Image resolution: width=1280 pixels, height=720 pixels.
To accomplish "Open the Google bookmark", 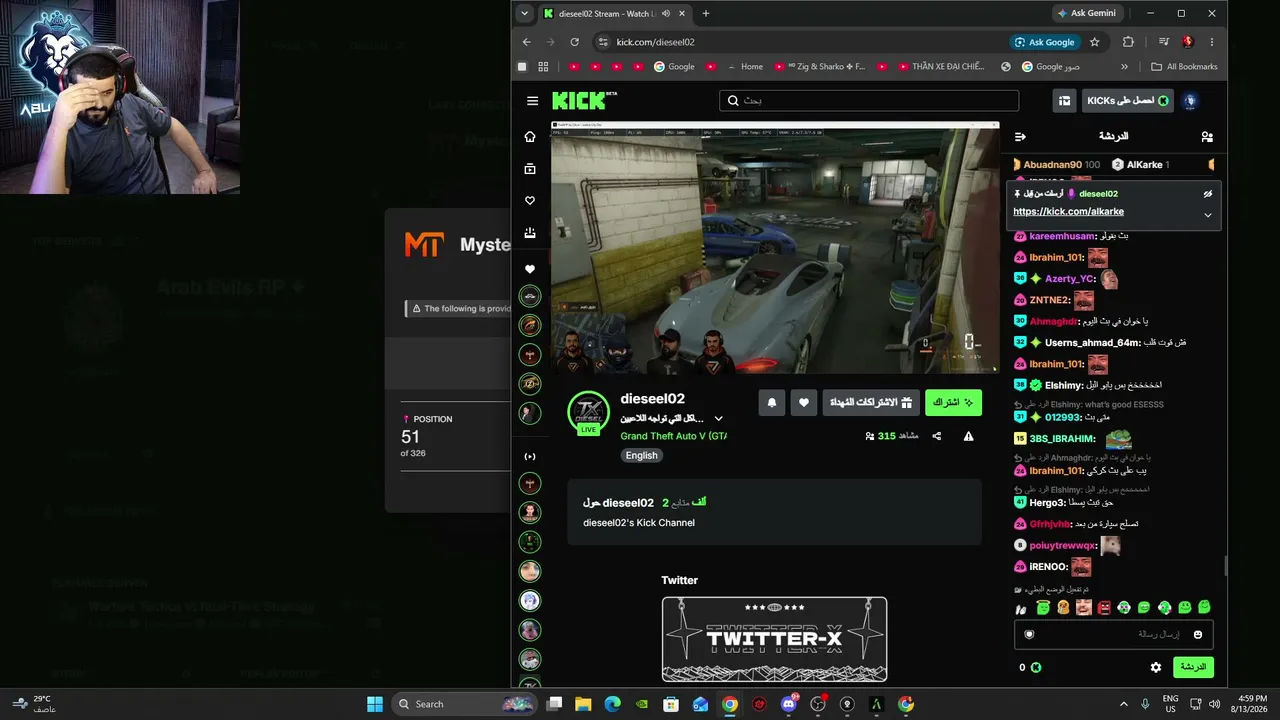I will pos(674,67).
